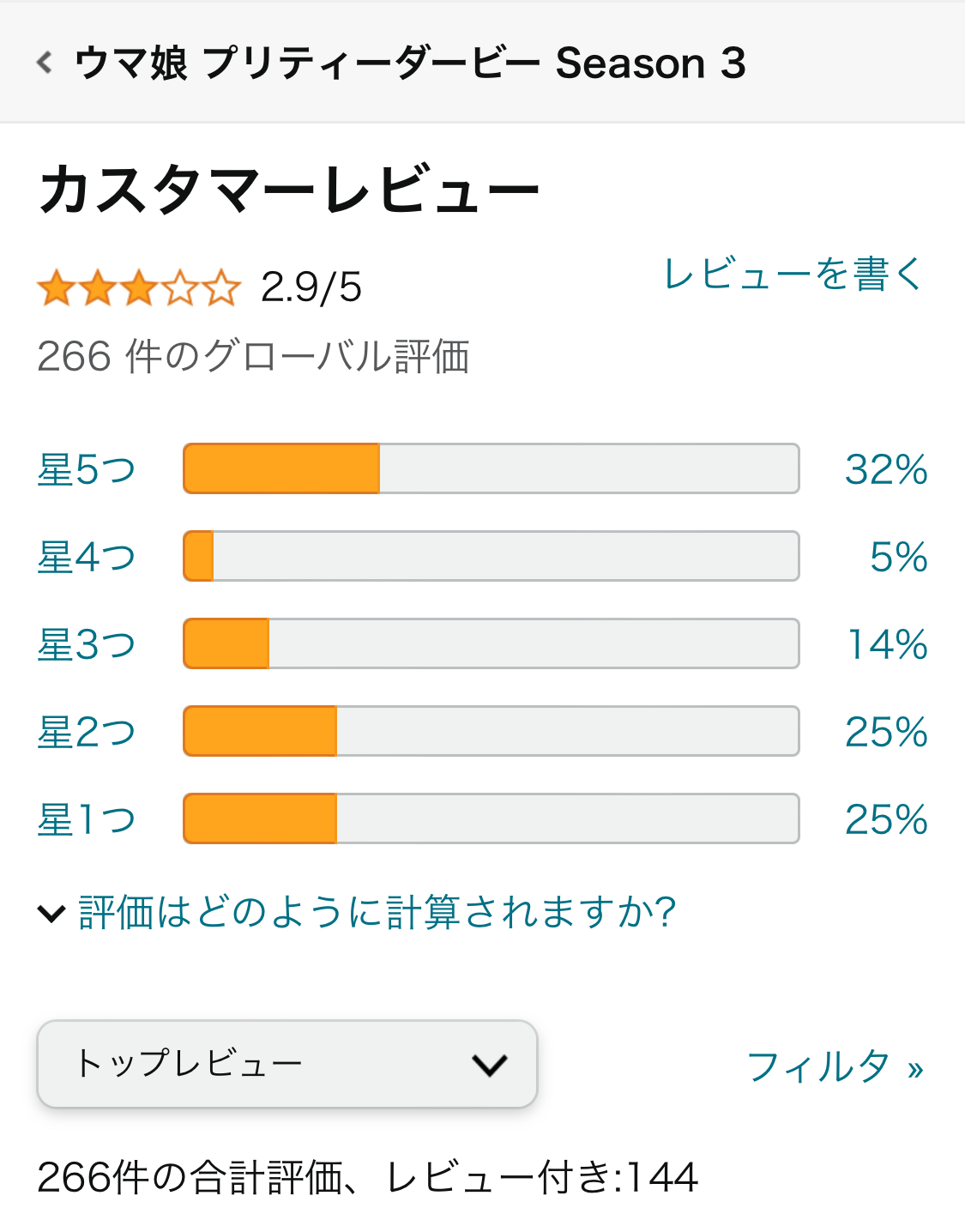Select the 星1つ rating label
Image resolution: width=965 pixels, height=1232 pixels.
pyautogui.click(x=87, y=819)
